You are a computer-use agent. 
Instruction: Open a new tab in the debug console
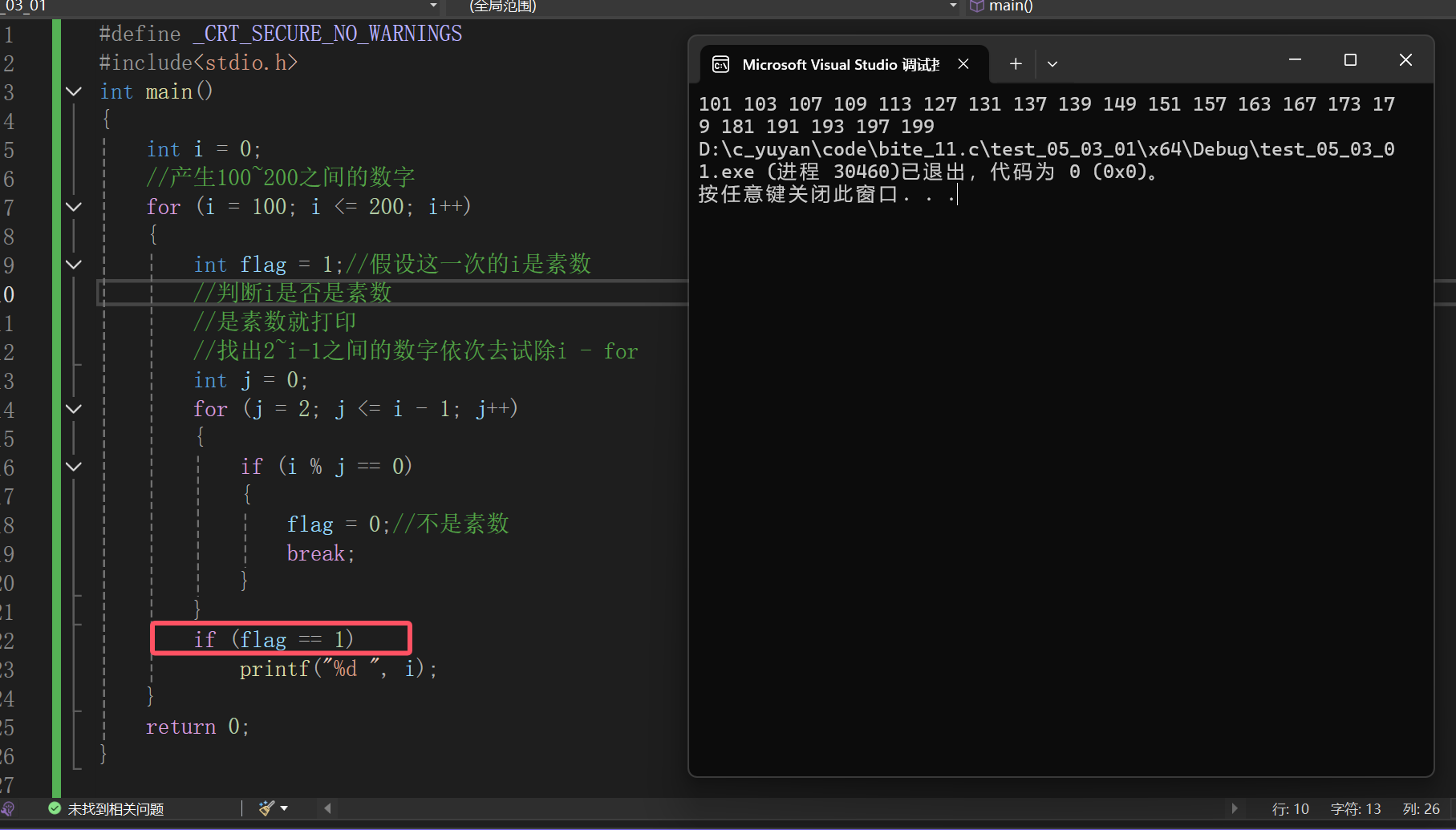point(1016,64)
